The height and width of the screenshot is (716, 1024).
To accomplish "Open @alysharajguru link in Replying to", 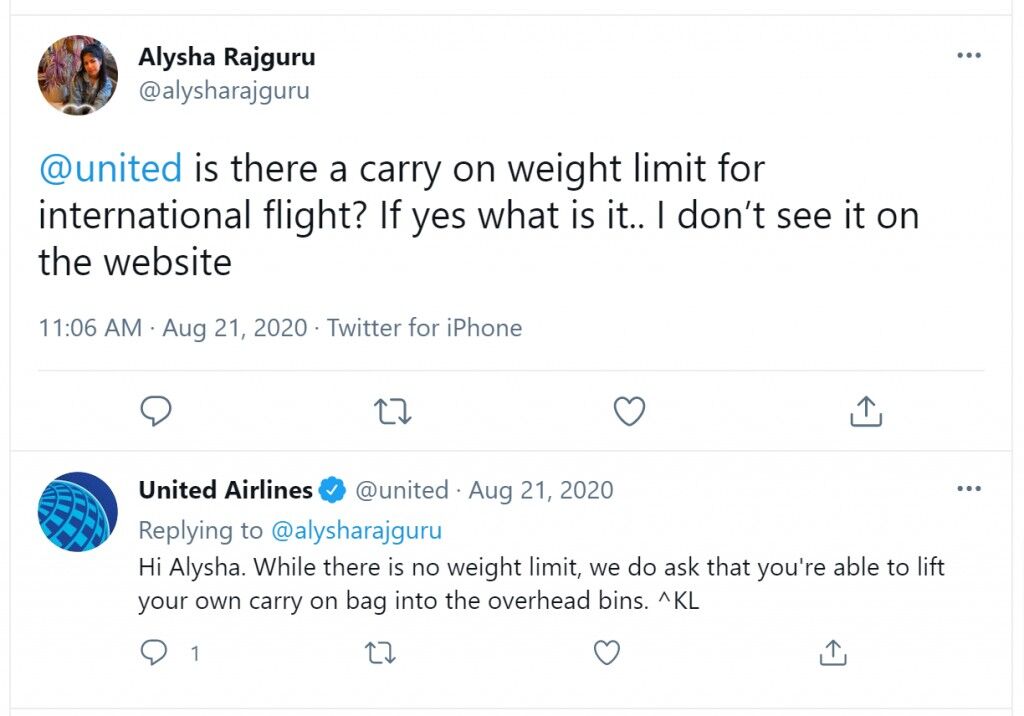I will 357,530.
